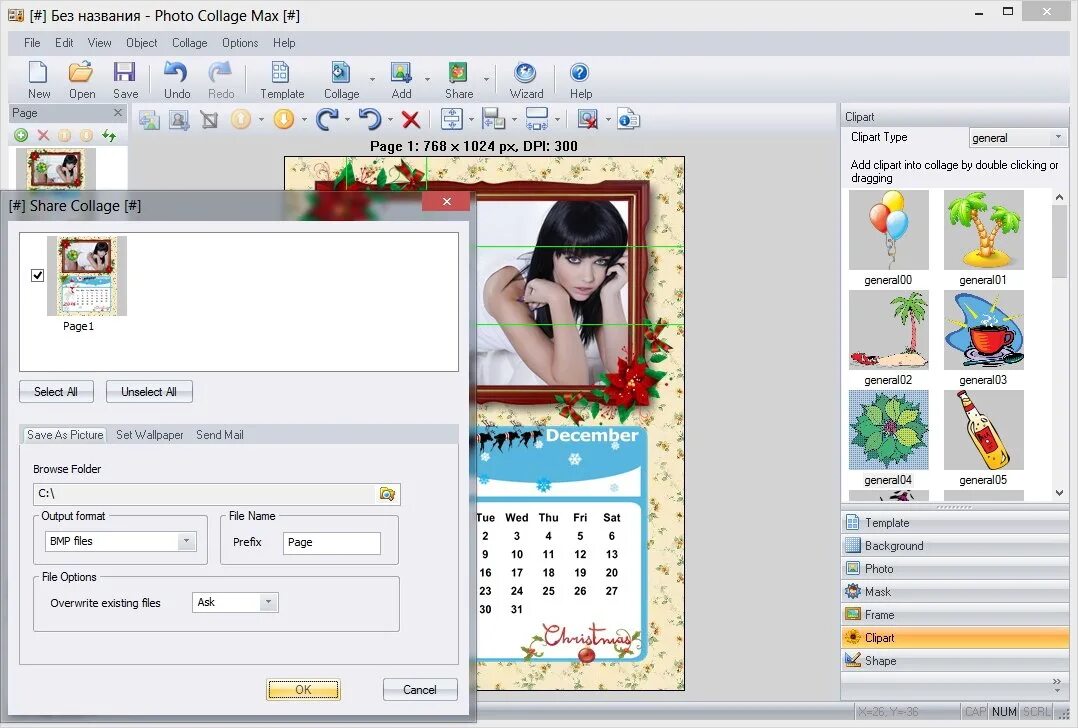Screen dimensions: 1078x728
Task: Select the general05 bottle clipart
Action: tap(983, 430)
